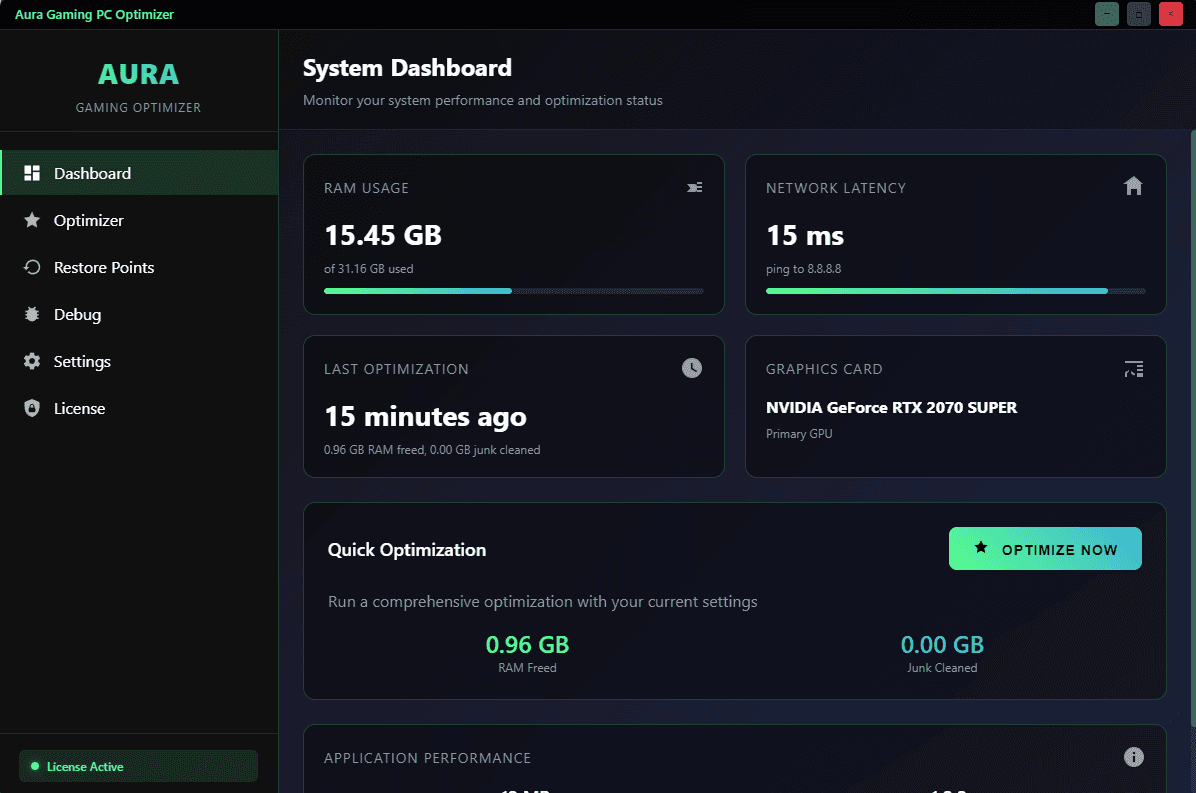The height and width of the screenshot is (793, 1196).
Task: Click the GPU icon on the Graphics Card panel
Action: tap(1133, 368)
